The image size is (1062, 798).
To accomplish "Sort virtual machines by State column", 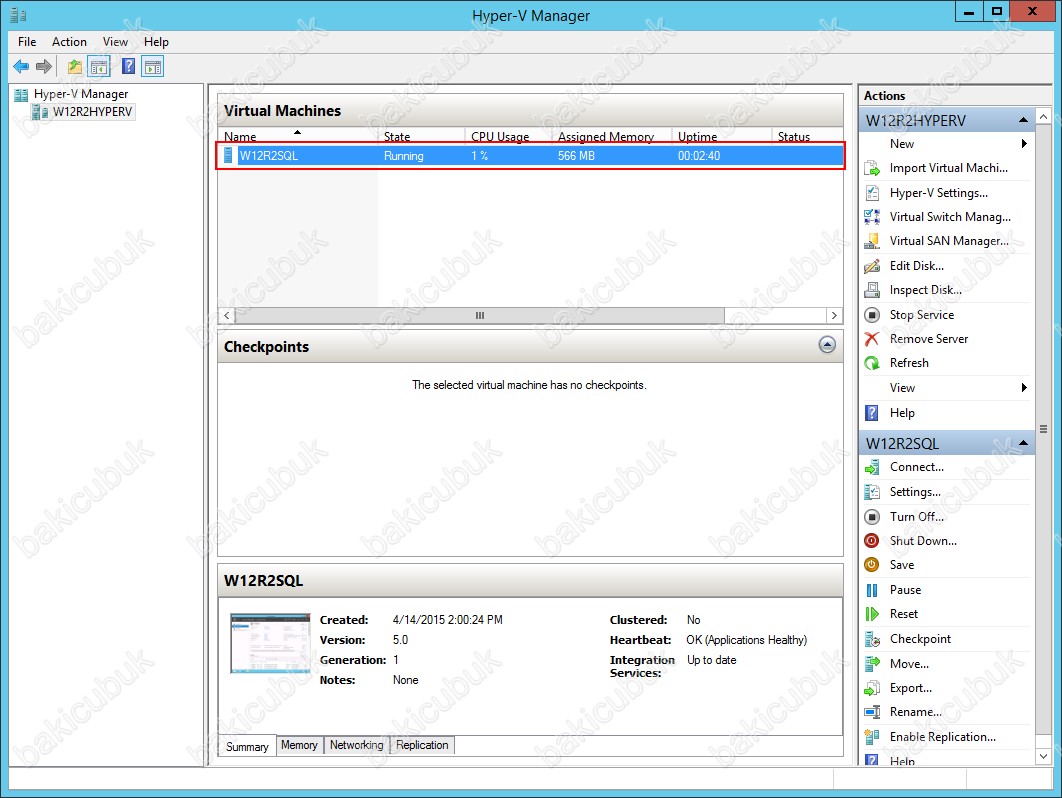I will click(x=421, y=136).
